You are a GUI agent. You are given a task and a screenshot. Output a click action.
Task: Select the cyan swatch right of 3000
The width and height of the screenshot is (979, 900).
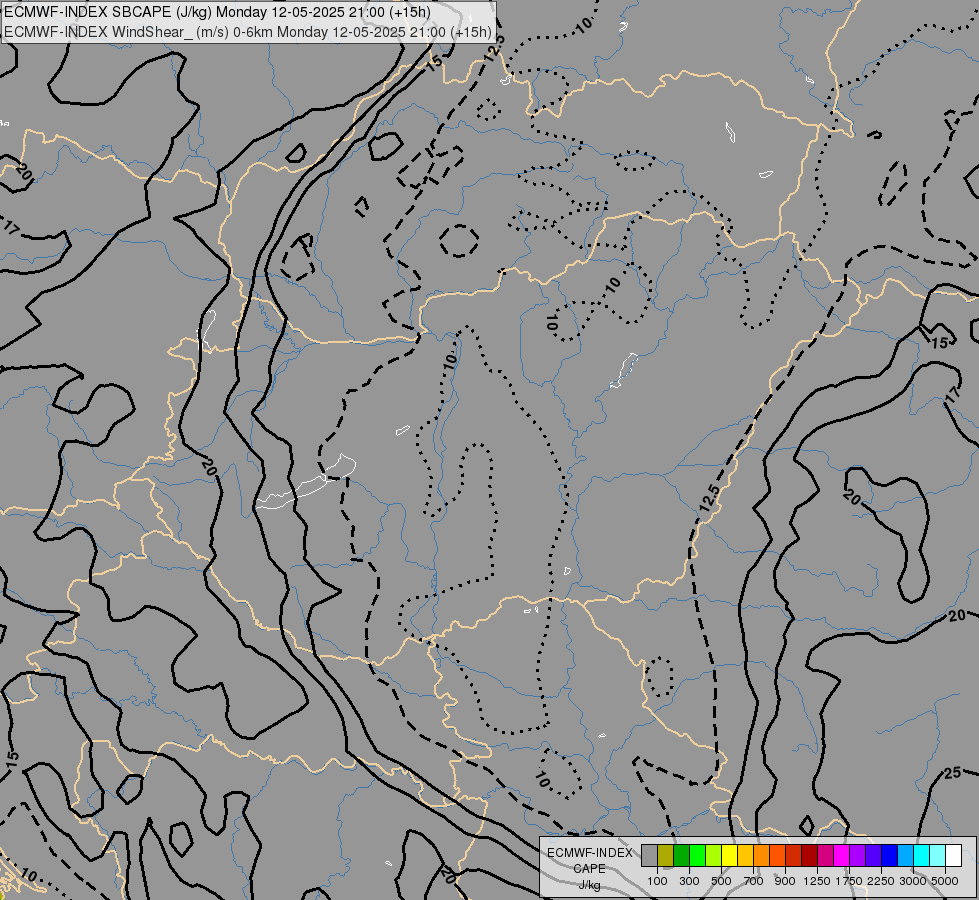[x=922, y=856]
